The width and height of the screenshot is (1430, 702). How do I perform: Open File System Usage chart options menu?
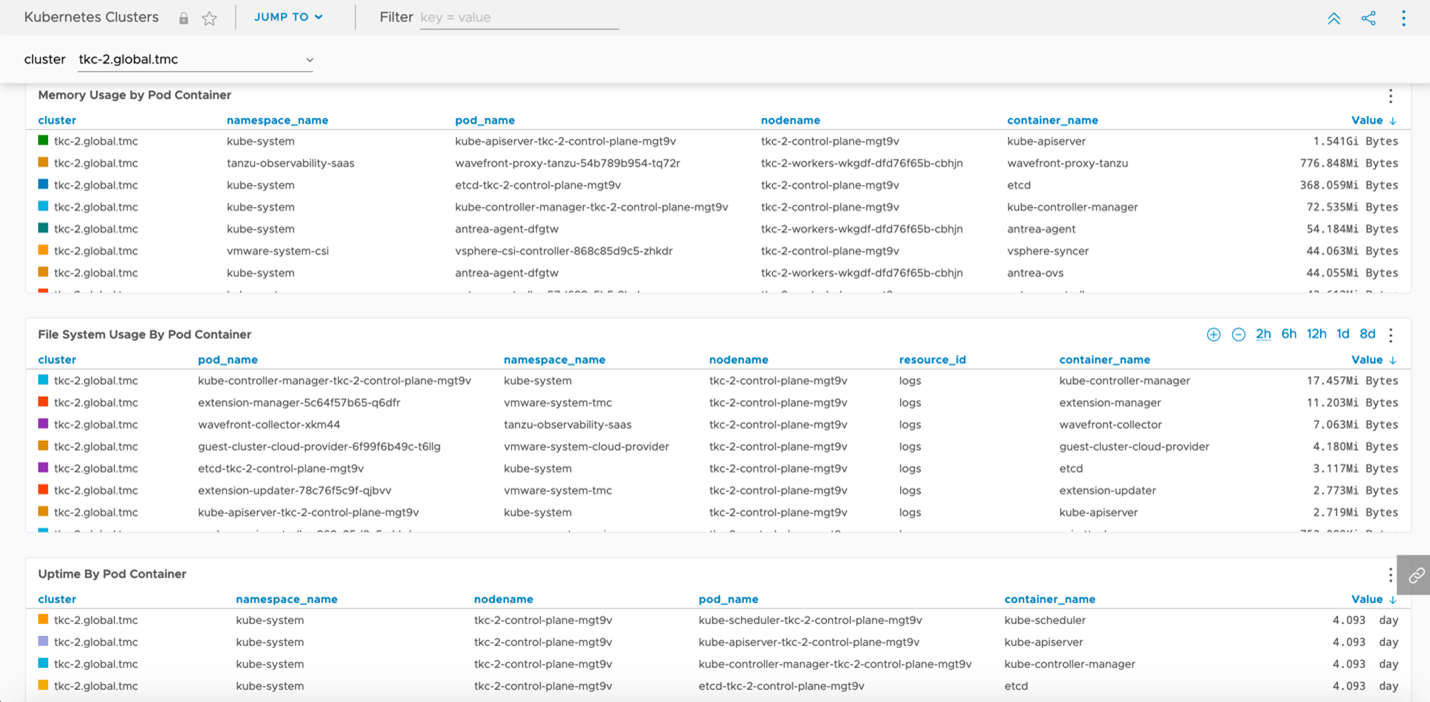click(x=1390, y=335)
